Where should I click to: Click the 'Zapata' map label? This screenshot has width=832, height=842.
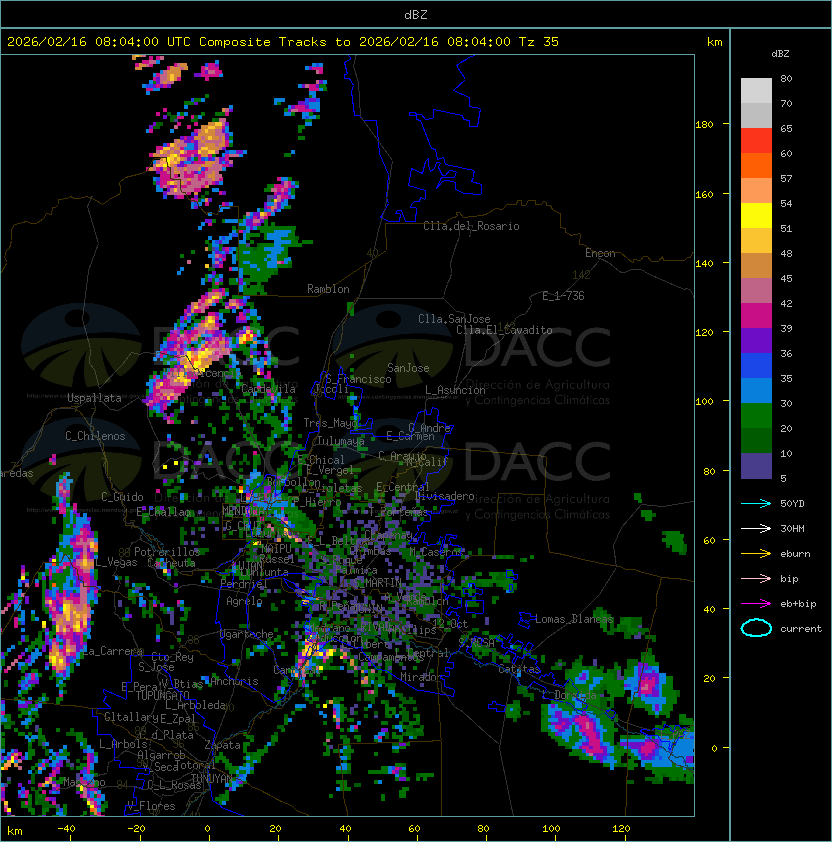tap(222, 745)
